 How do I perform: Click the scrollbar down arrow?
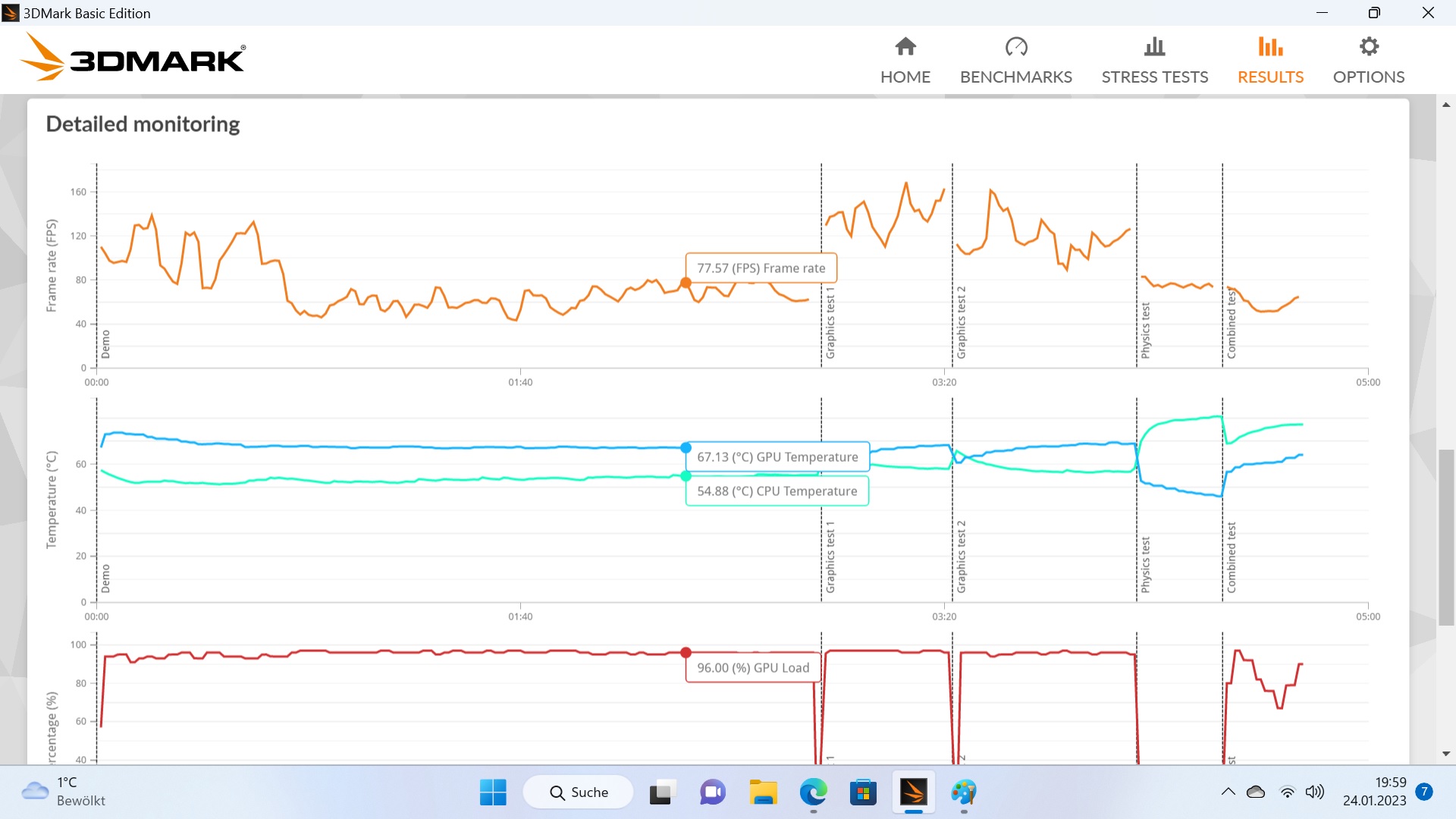1446,754
